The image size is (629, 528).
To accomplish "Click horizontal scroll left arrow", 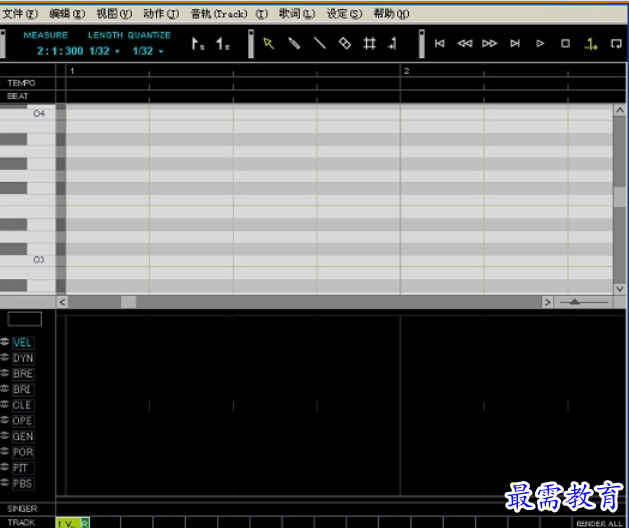I will [62, 302].
